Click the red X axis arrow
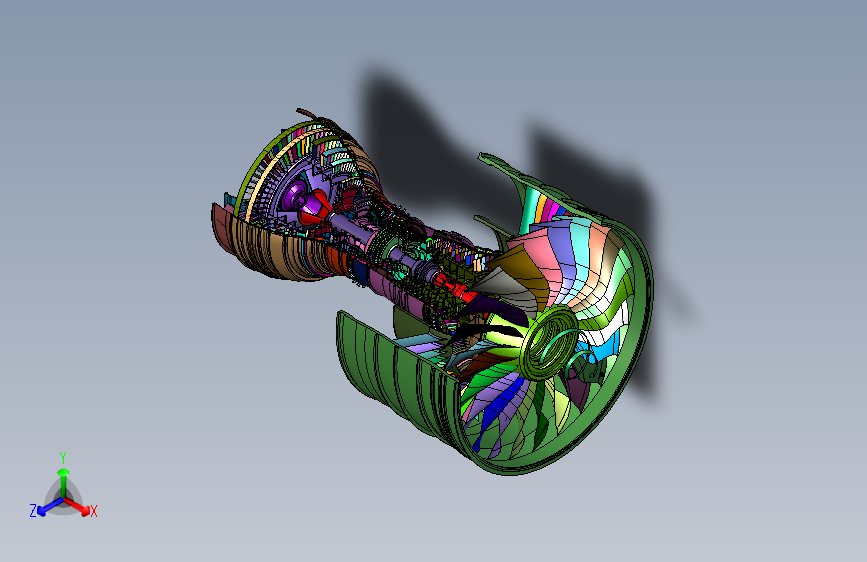 [x=77, y=506]
